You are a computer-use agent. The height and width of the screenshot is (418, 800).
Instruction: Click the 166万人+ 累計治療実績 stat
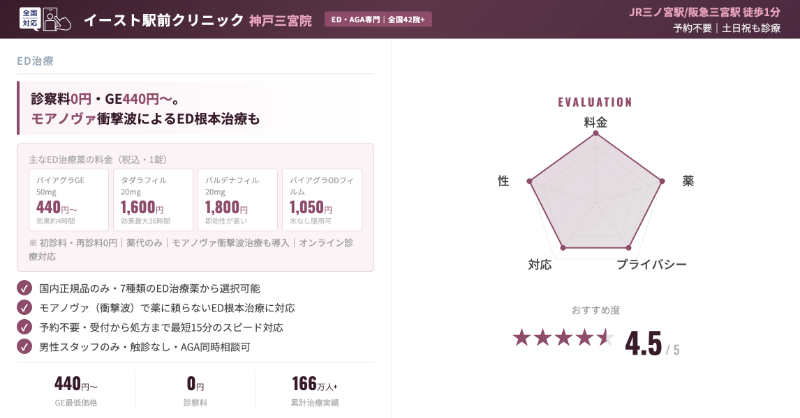[x=315, y=390]
